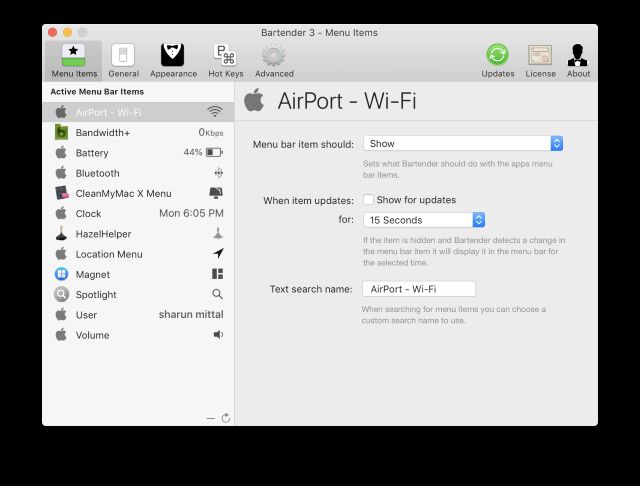The image size is (640, 486).
Task: Click the yellow minimize window button
Action: point(67,32)
